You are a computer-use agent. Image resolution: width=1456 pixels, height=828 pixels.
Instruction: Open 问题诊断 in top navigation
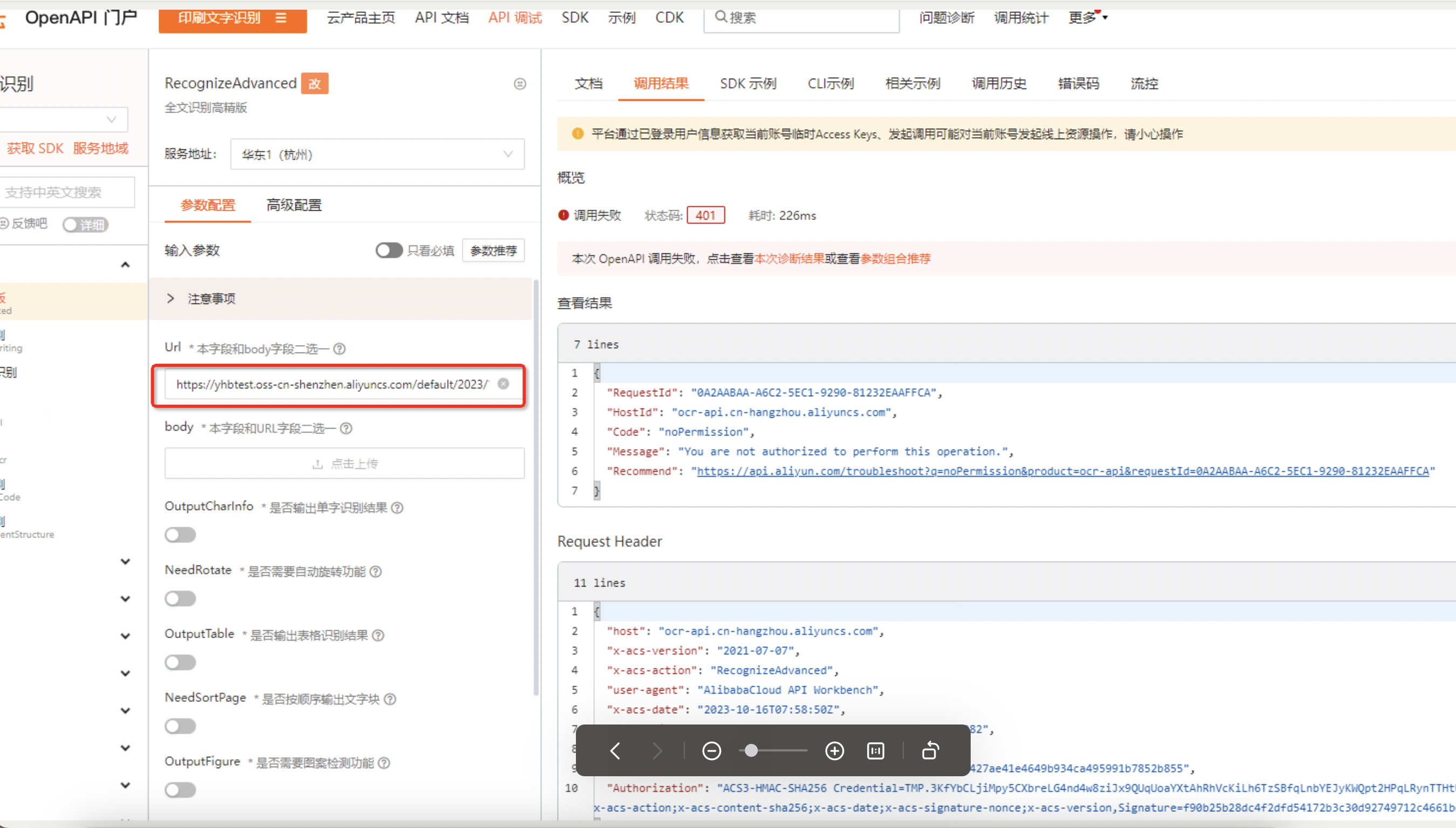click(947, 18)
